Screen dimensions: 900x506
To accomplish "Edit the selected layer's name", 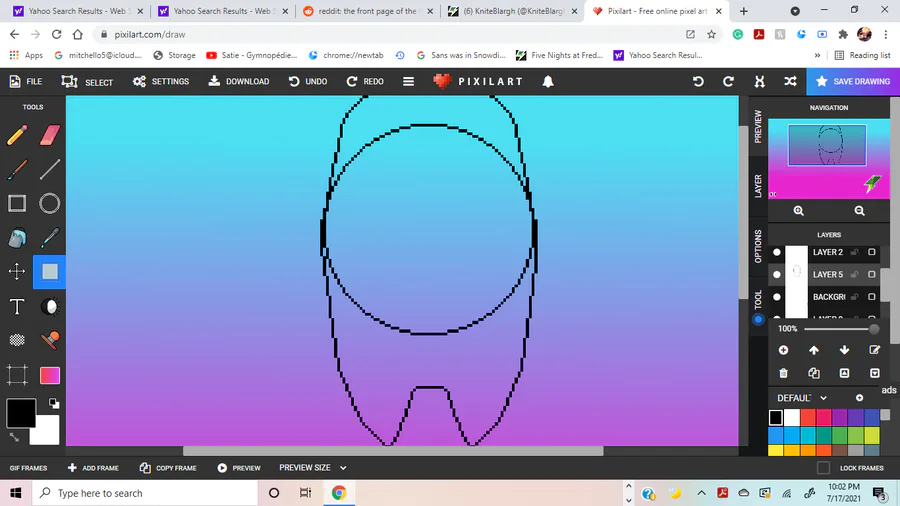I will click(875, 350).
